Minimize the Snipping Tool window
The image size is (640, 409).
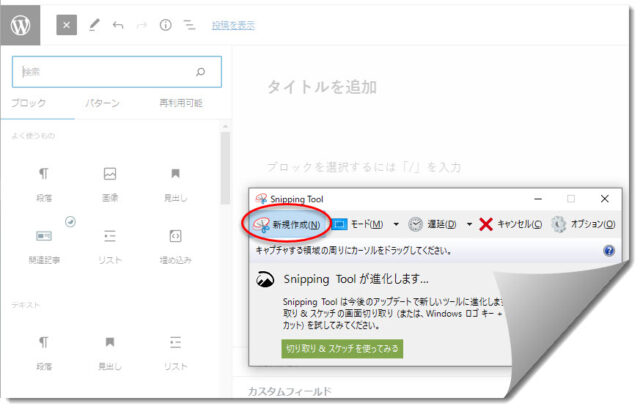pos(538,199)
